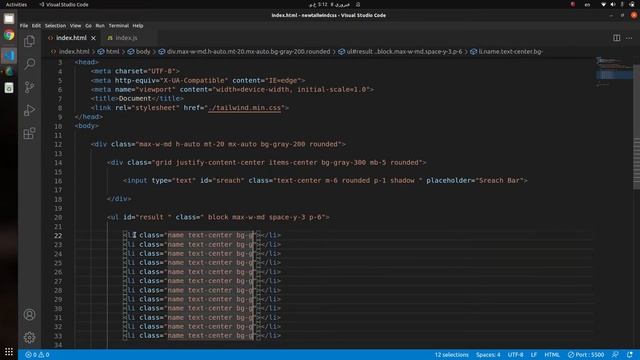Open the en keyboard layout indicator
The width and height of the screenshot is (640, 360).
(x=587, y=4)
